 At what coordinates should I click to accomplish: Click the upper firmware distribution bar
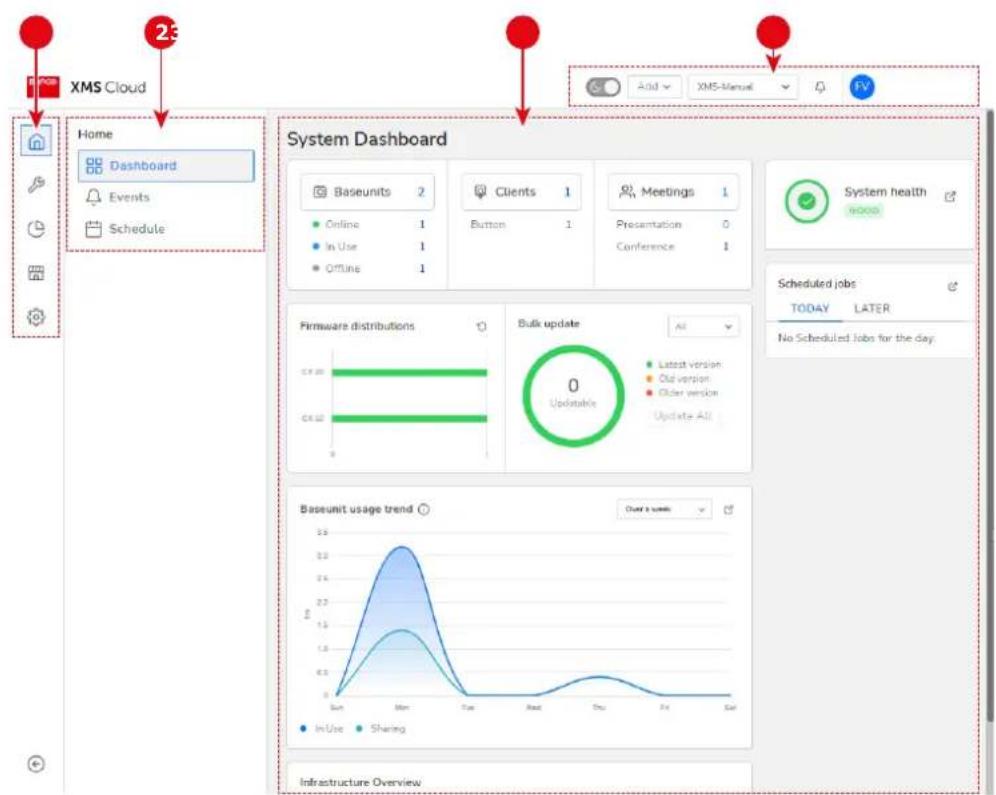(x=409, y=373)
